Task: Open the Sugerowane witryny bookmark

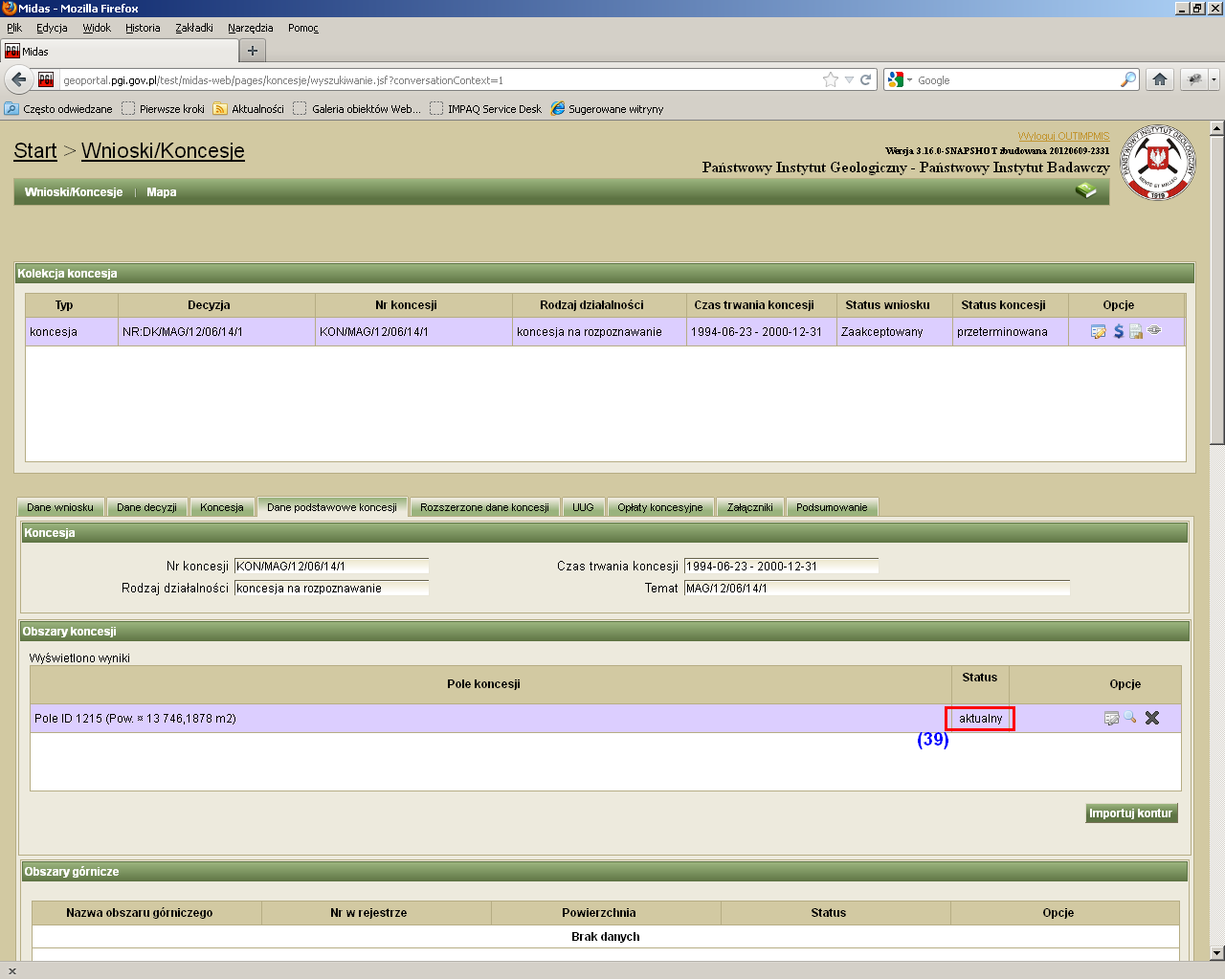Action: (608, 109)
